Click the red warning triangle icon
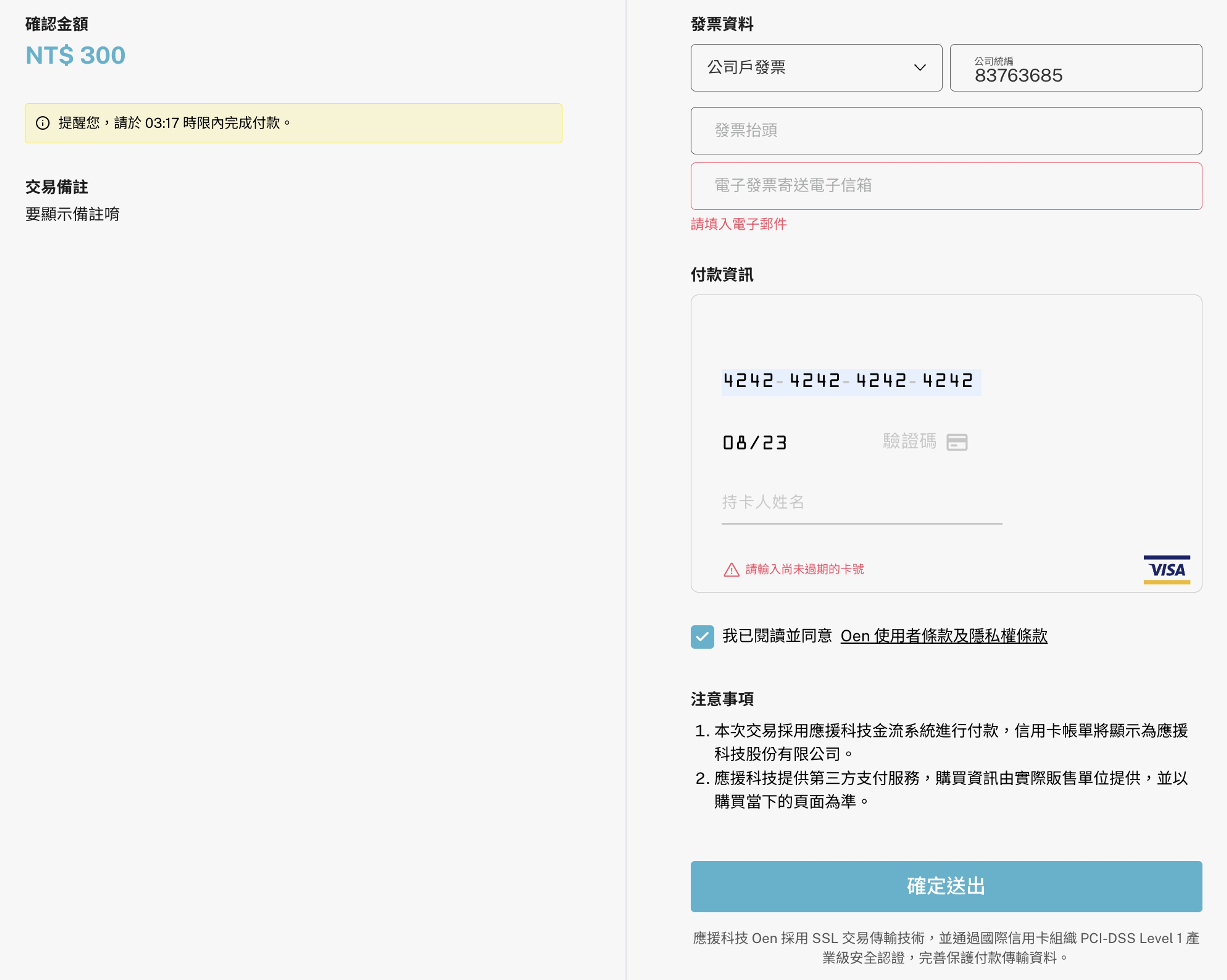Viewport: 1227px width, 980px height. (731, 570)
